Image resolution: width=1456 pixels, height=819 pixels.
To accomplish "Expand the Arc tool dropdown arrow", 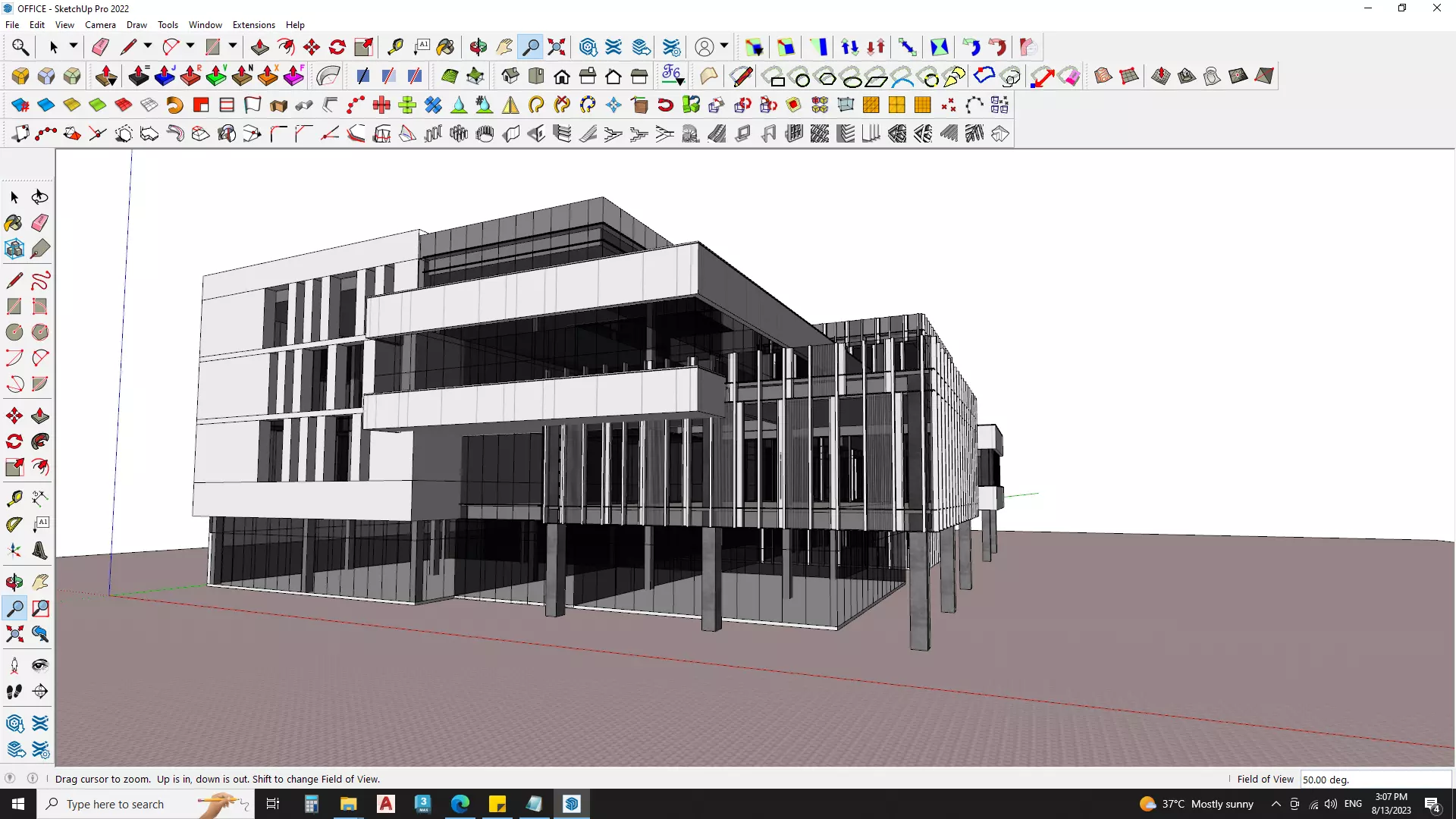I will click(190, 47).
